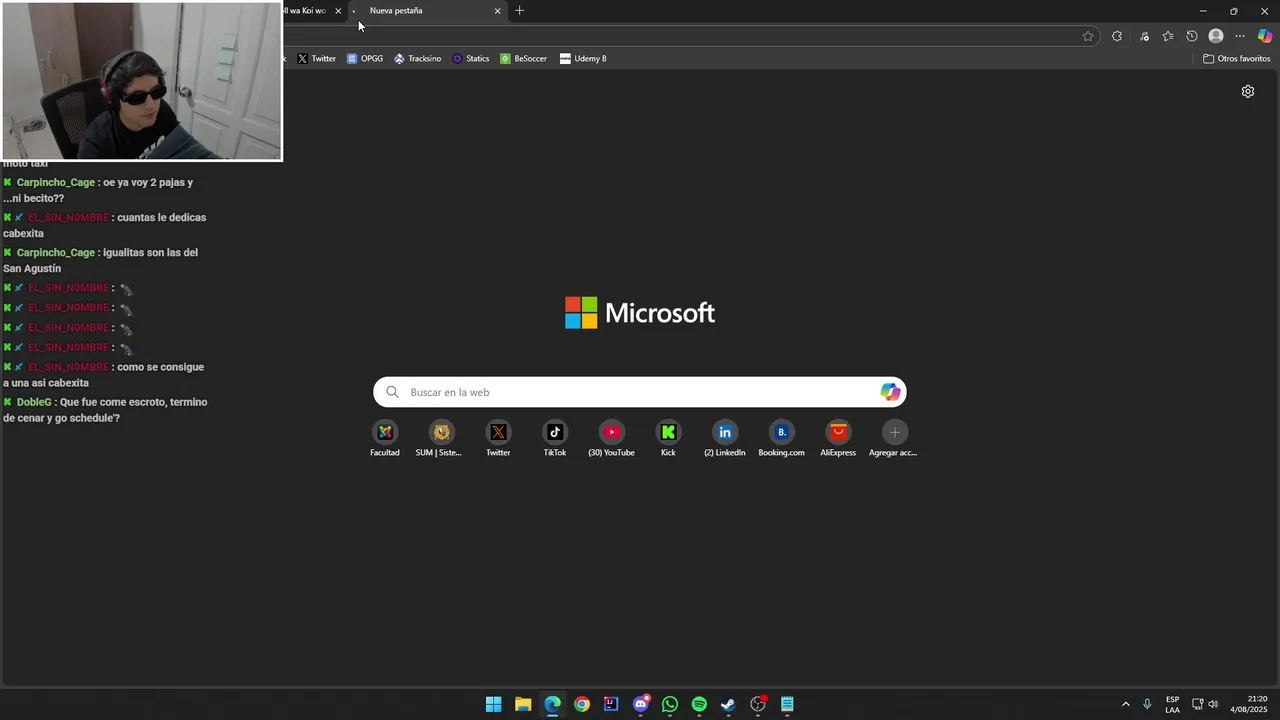Click Carpincho_Cage username on 'oe ya voy' message
The height and width of the screenshot is (720, 1280).
tap(56, 182)
